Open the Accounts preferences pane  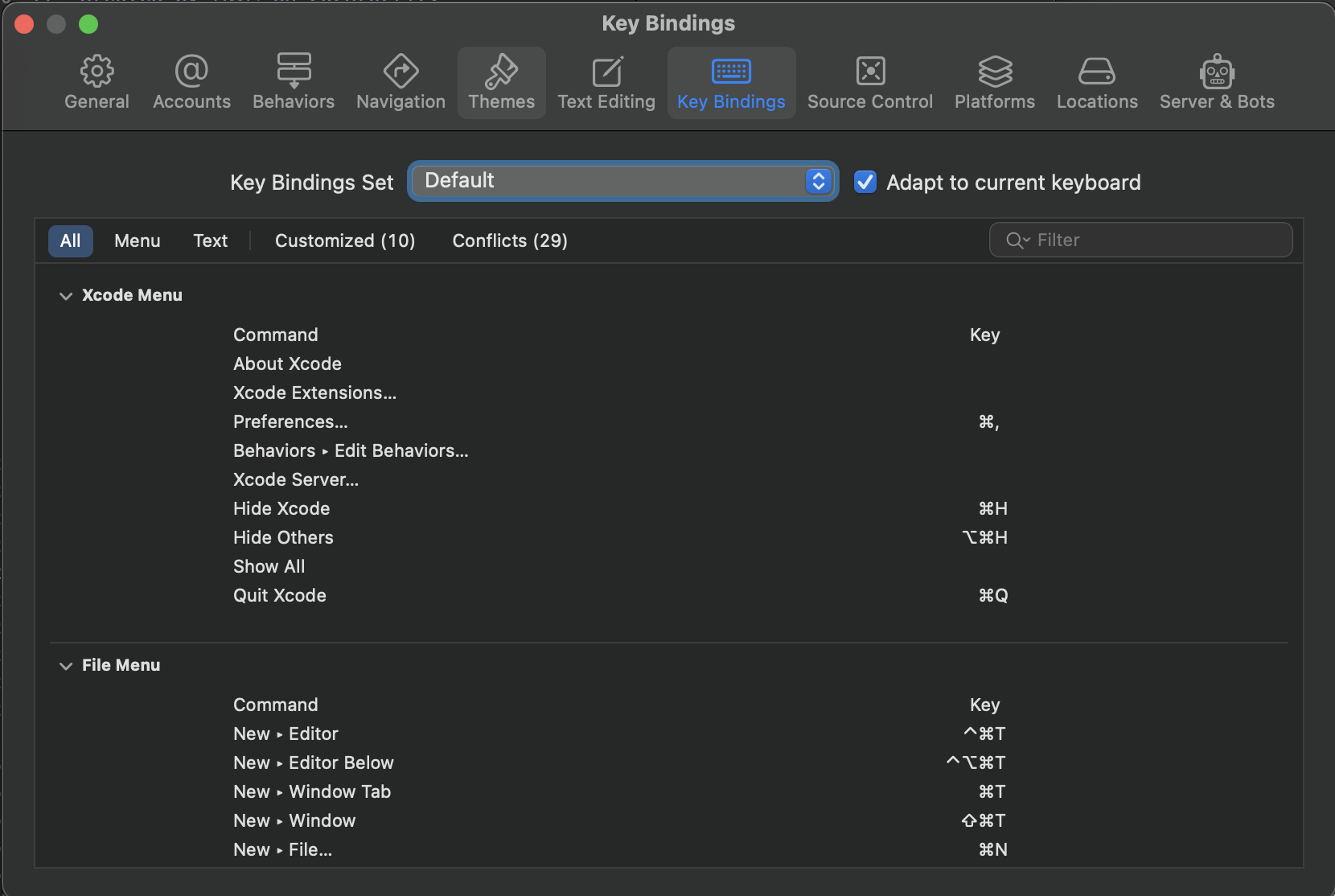[x=191, y=83]
